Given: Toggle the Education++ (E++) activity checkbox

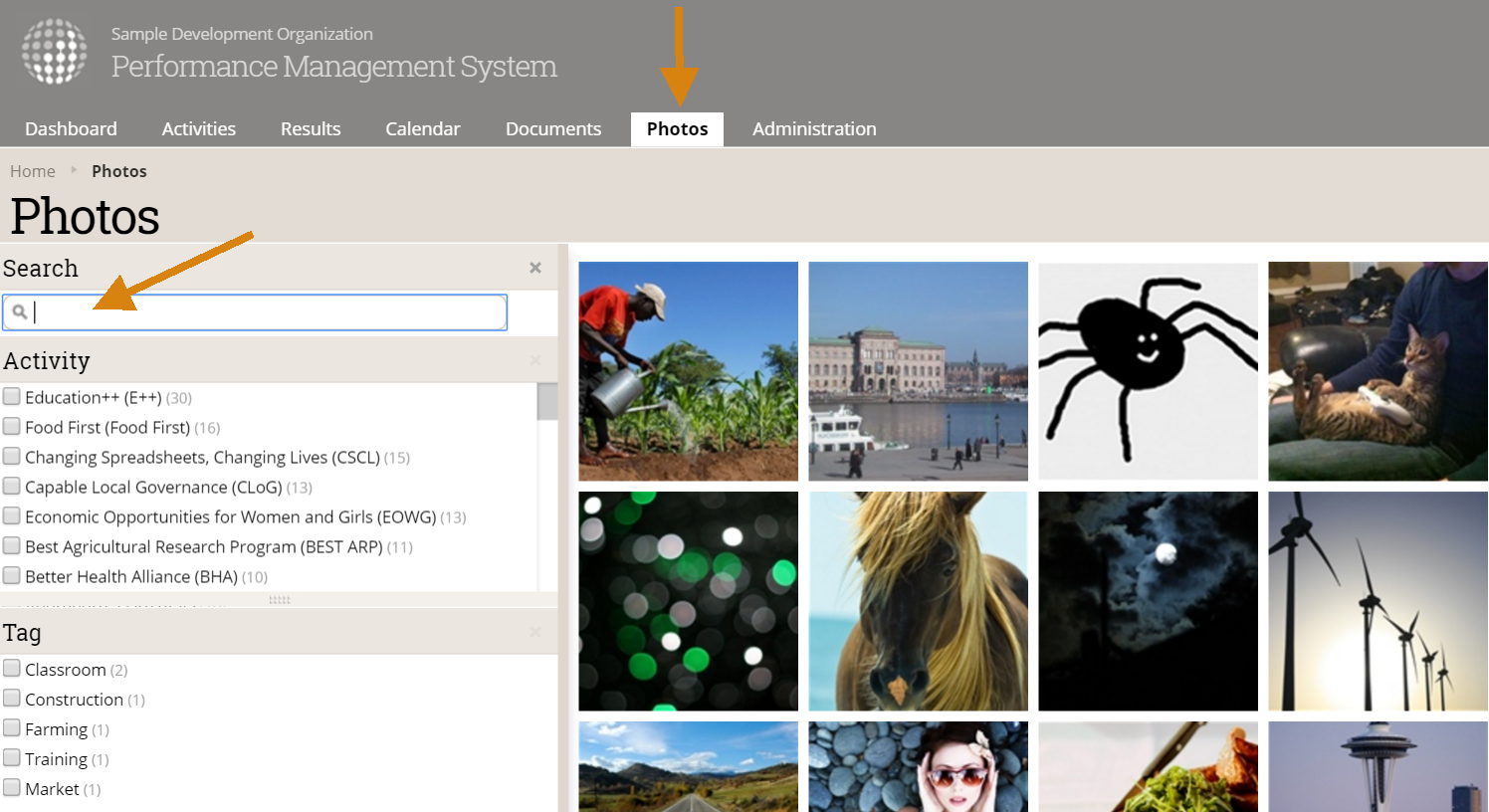Looking at the screenshot, I should [12, 397].
